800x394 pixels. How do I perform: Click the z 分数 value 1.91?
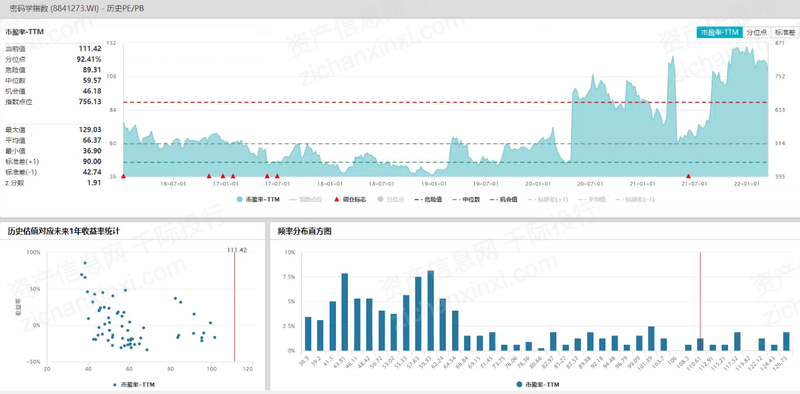(x=94, y=183)
